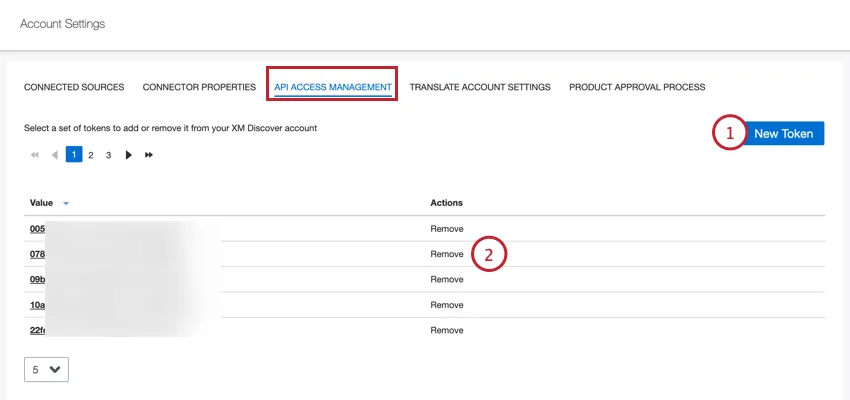Remove the token starting with 10a
Viewport: 850px width, 400px height.
point(447,305)
